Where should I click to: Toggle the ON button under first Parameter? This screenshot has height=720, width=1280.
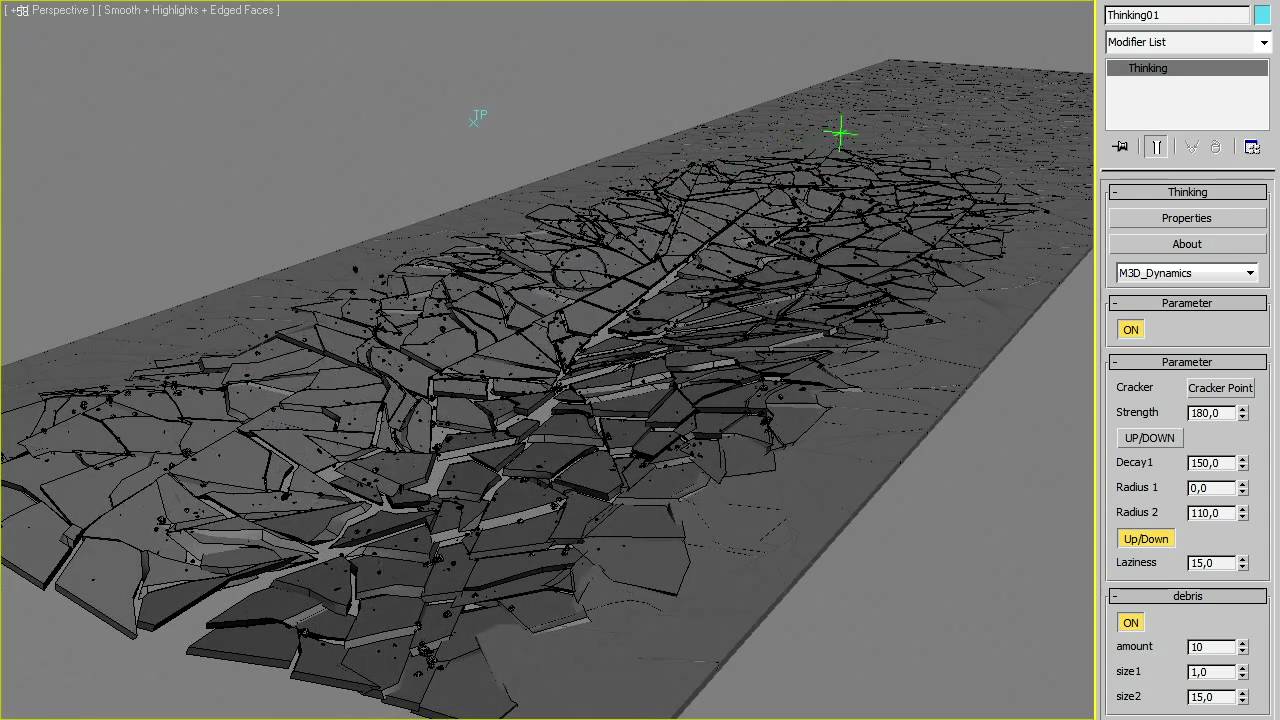click(1131, 330)
